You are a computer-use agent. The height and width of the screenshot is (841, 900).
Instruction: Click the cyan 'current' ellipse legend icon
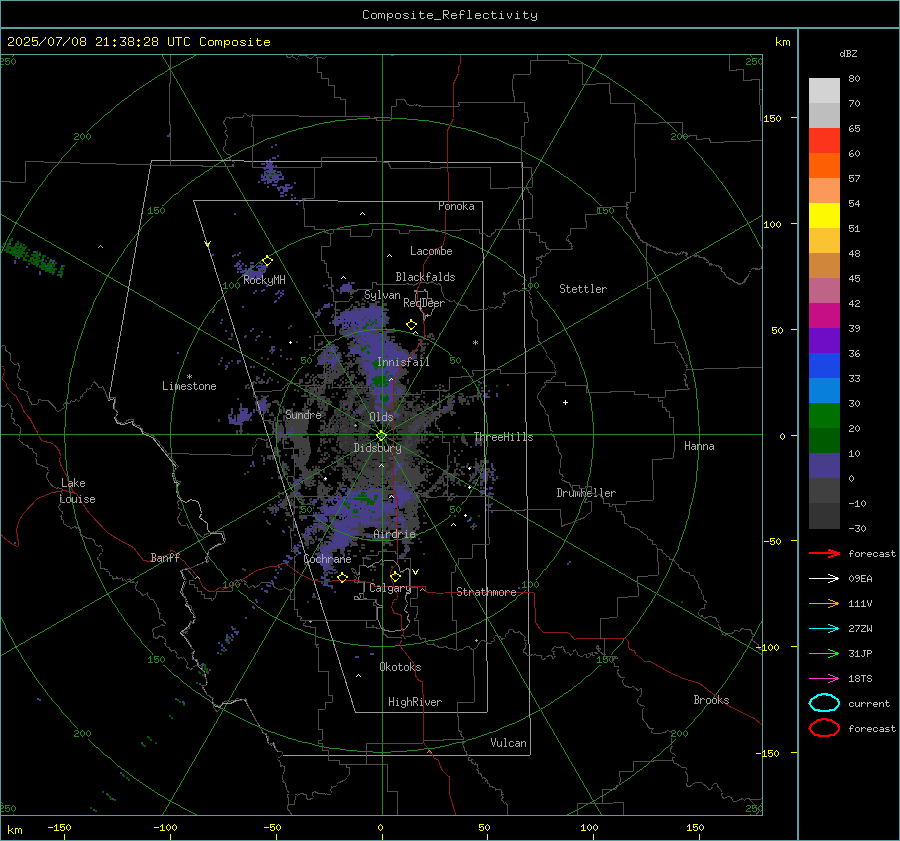(x=824, y=703)
